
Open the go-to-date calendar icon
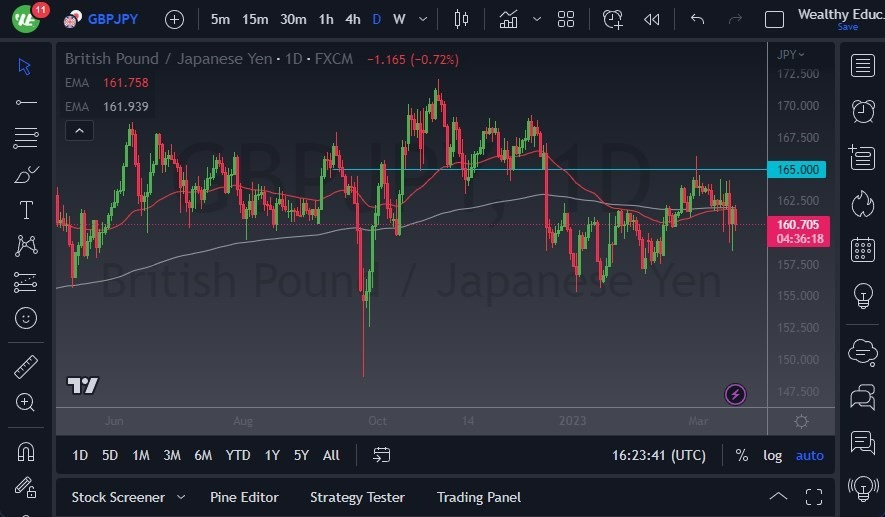(x=382, y=455)
